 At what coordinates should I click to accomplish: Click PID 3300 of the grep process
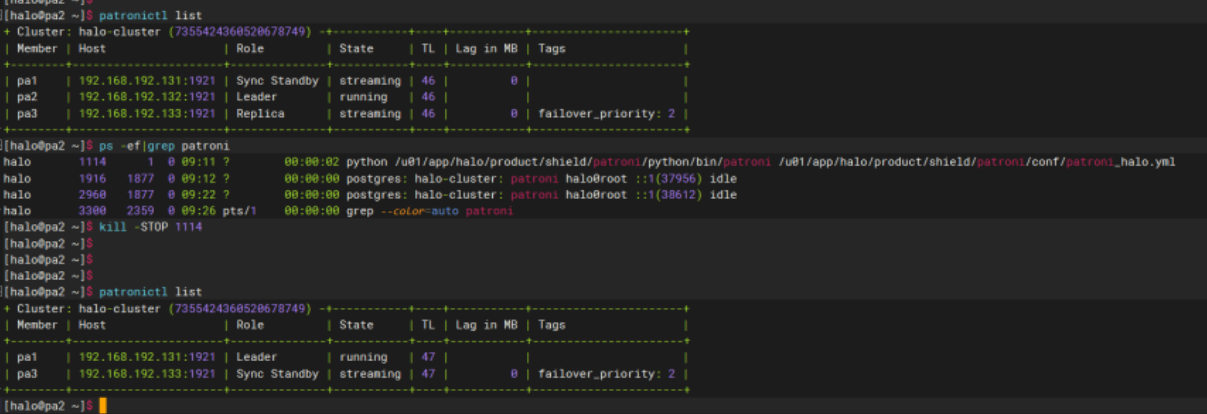point(93,210)
